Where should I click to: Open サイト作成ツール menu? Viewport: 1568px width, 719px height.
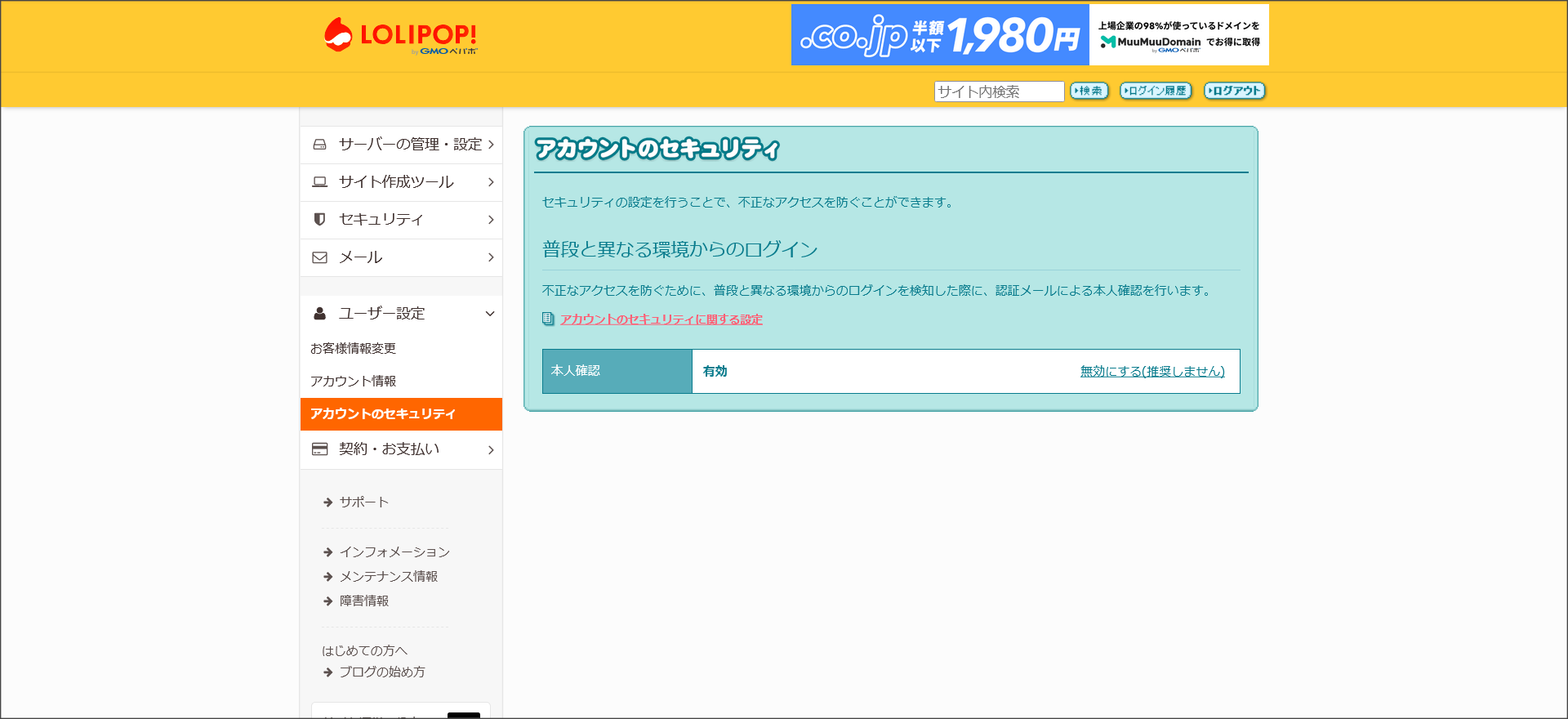[x=401, y=182]
